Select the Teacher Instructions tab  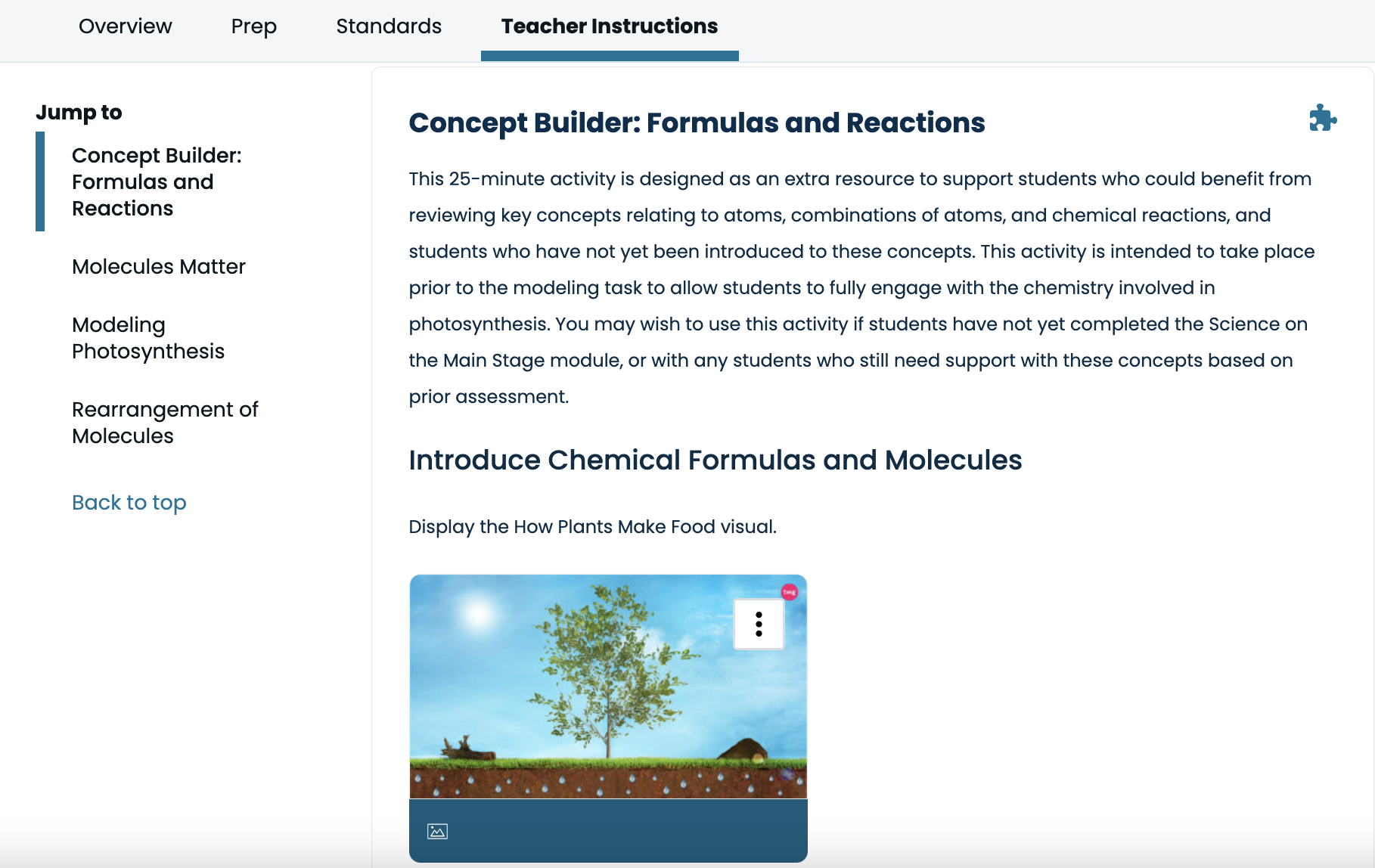point(610,26)
